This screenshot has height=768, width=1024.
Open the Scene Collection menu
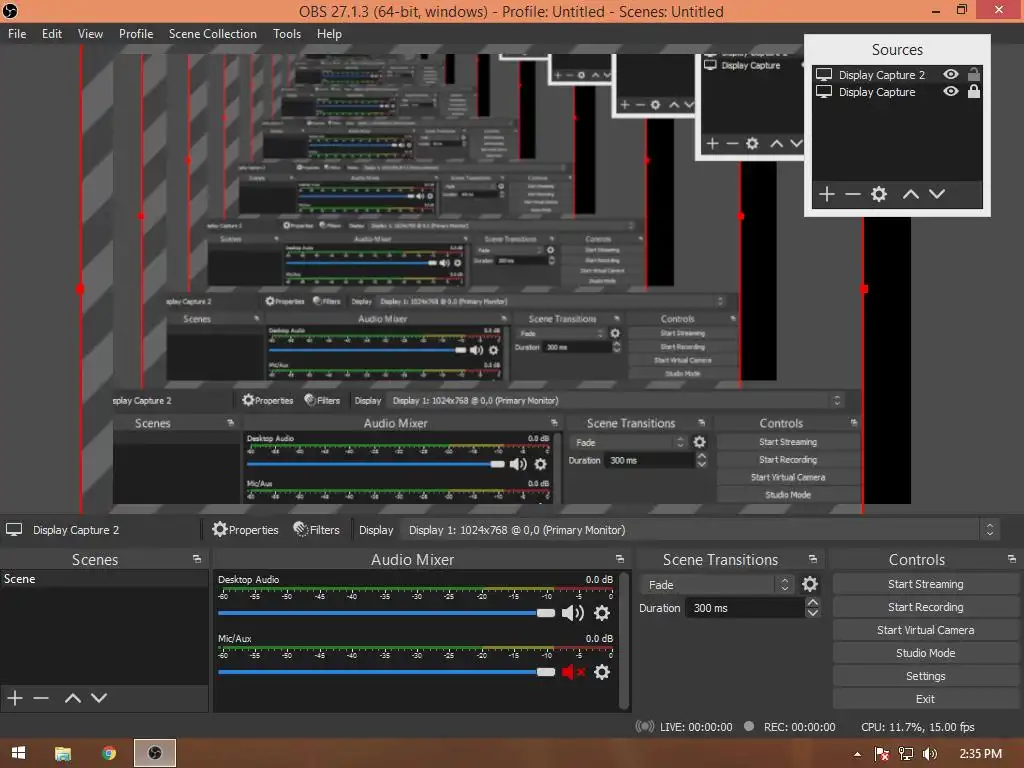point(212,34)
